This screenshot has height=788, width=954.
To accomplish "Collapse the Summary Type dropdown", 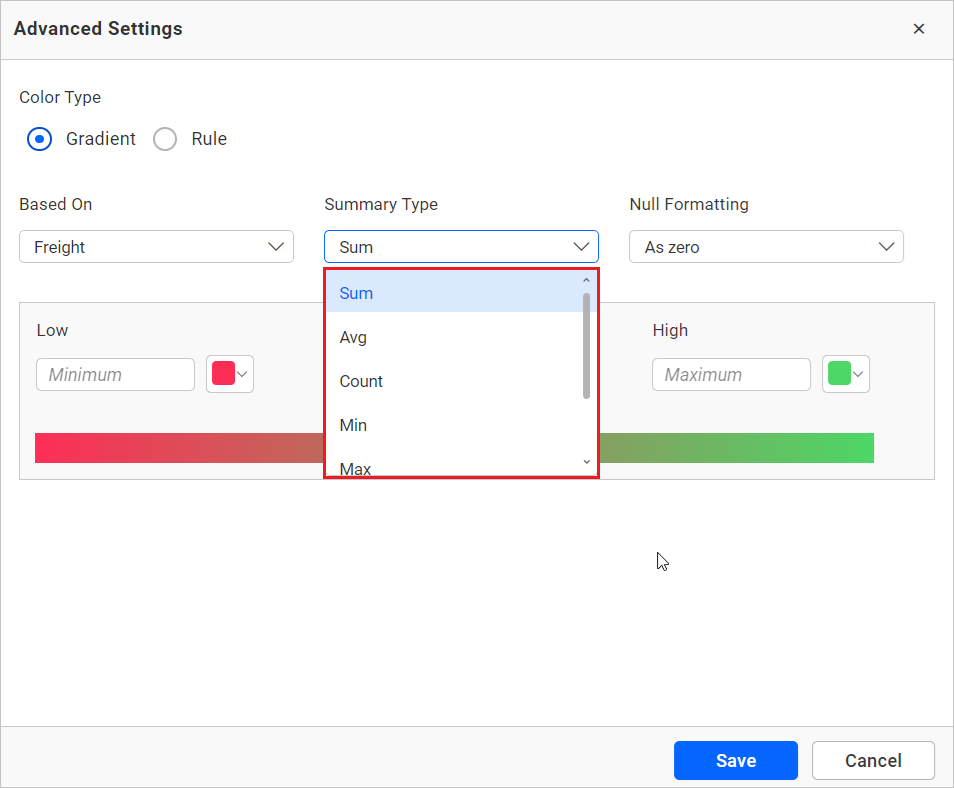I will 580,246.
